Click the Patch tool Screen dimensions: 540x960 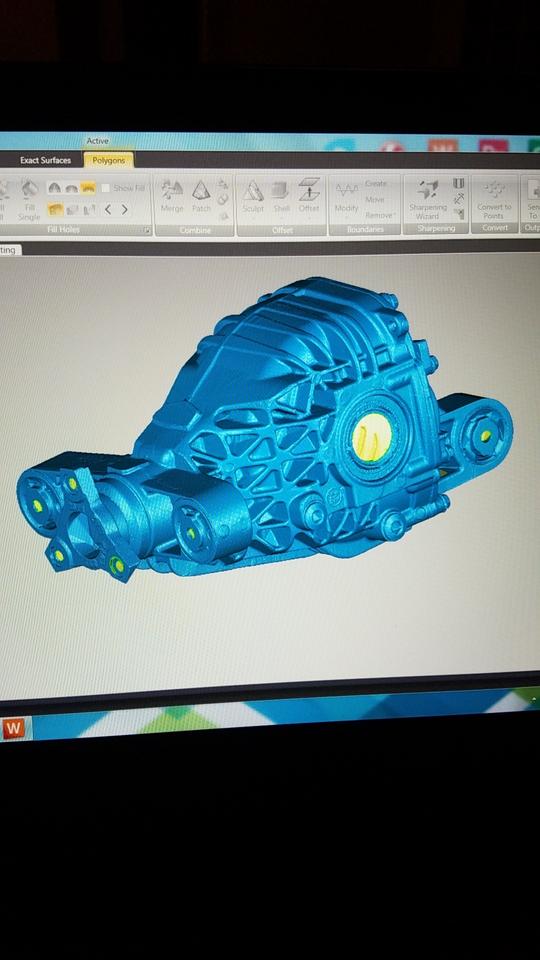201,197
